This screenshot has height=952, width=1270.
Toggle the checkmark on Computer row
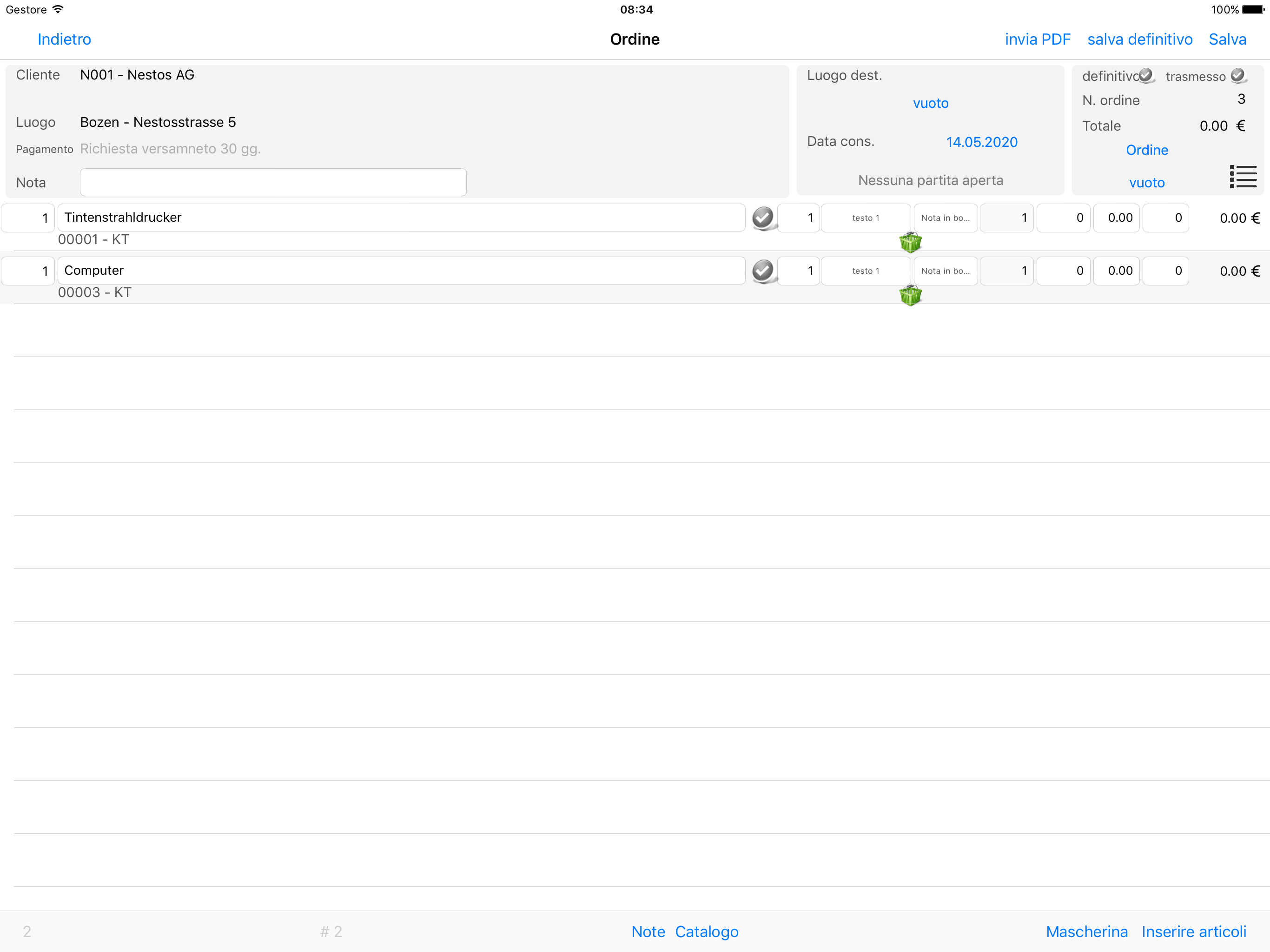(764, 271)
